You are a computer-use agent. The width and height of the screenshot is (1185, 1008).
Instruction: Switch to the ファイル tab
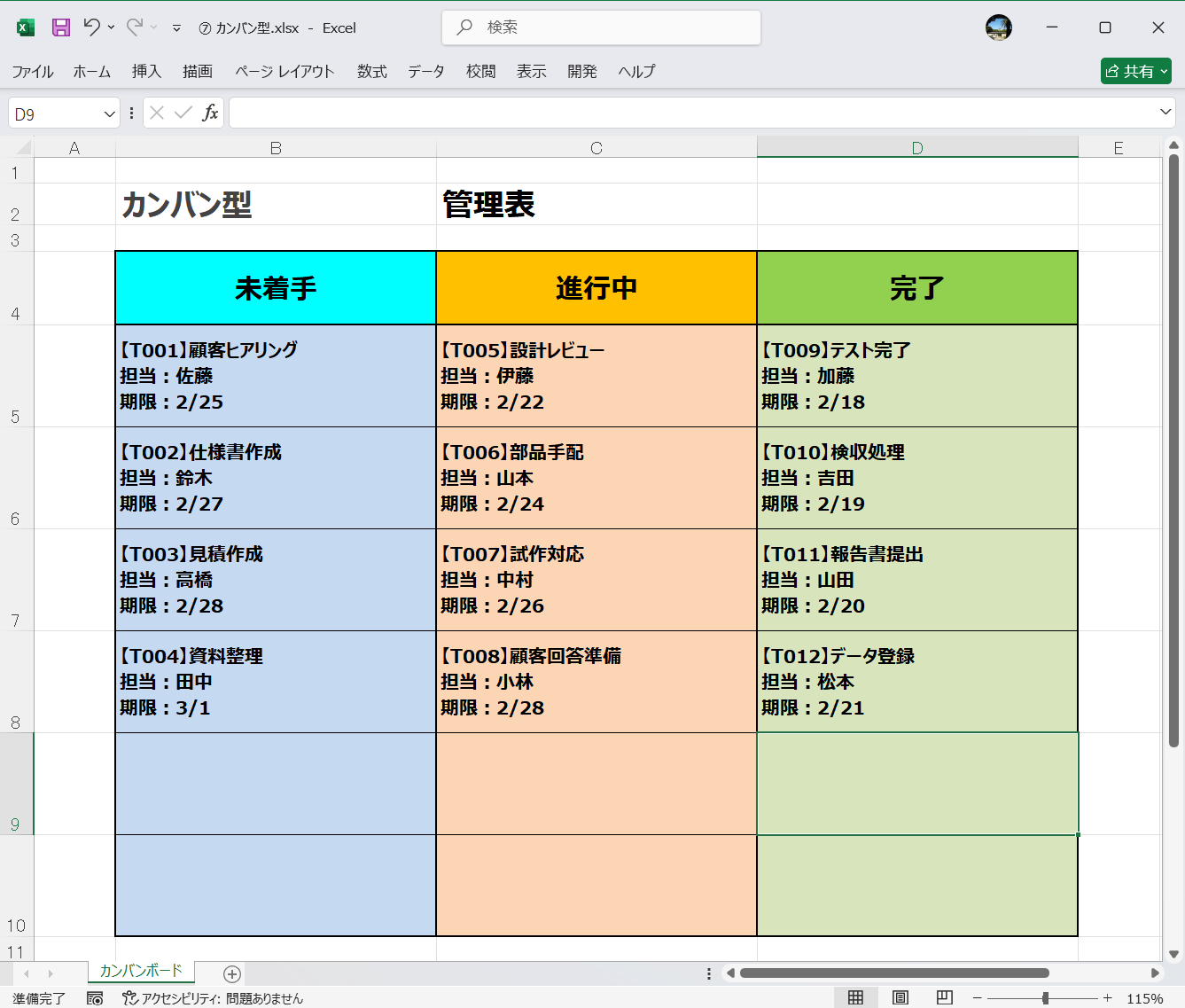(33, 72)
